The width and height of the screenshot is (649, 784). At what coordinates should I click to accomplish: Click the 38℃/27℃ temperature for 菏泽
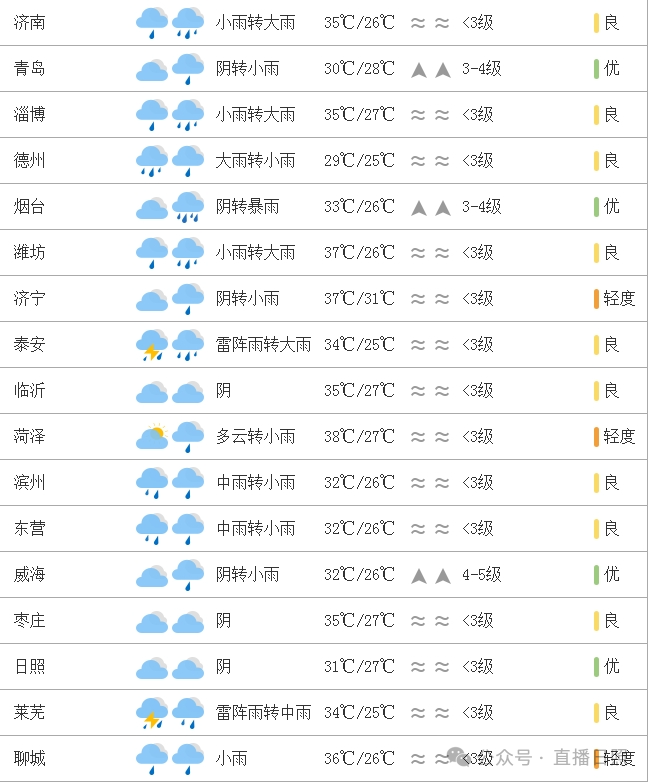coord(359,437)
